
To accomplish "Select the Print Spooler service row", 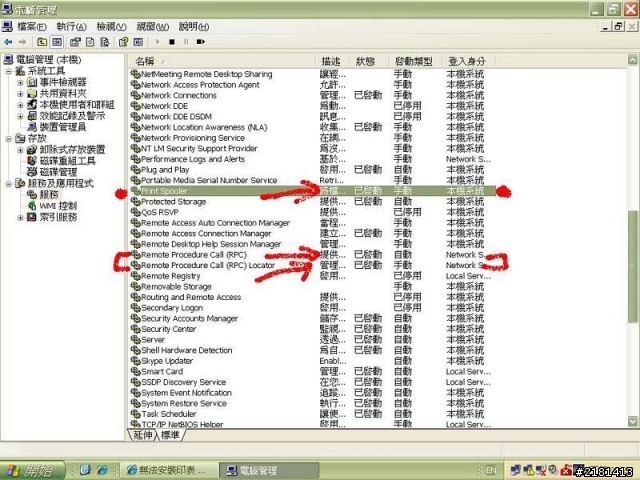I will coord(313,191).
